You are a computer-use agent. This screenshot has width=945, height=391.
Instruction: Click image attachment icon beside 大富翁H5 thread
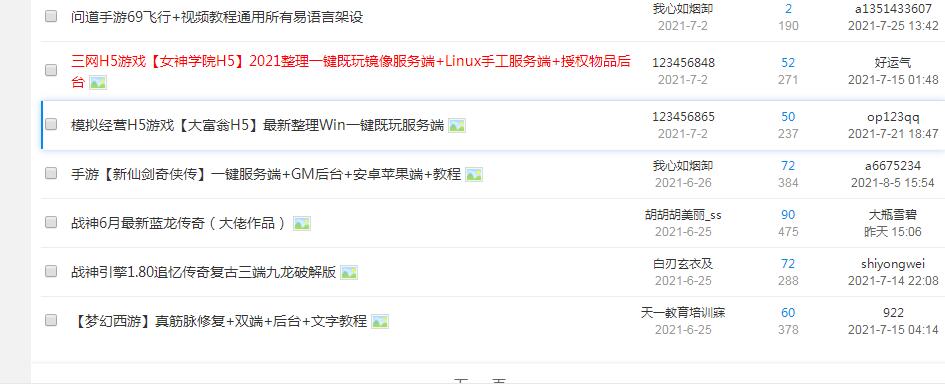(x=457, y=126)
